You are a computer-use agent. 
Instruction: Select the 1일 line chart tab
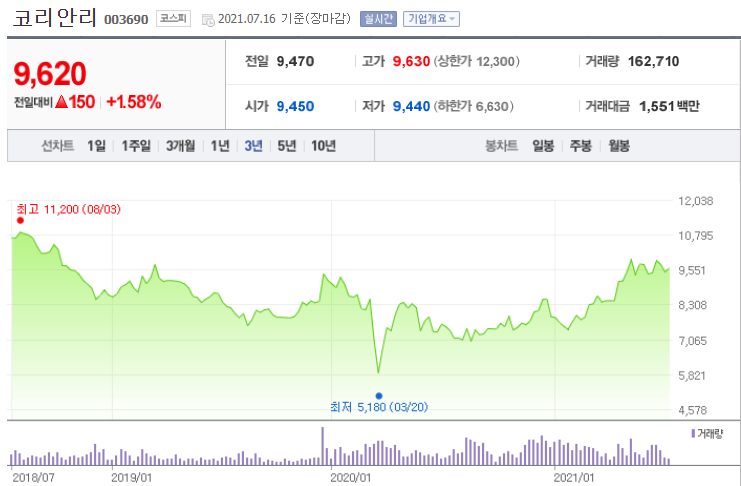click(x=96, y=146)
